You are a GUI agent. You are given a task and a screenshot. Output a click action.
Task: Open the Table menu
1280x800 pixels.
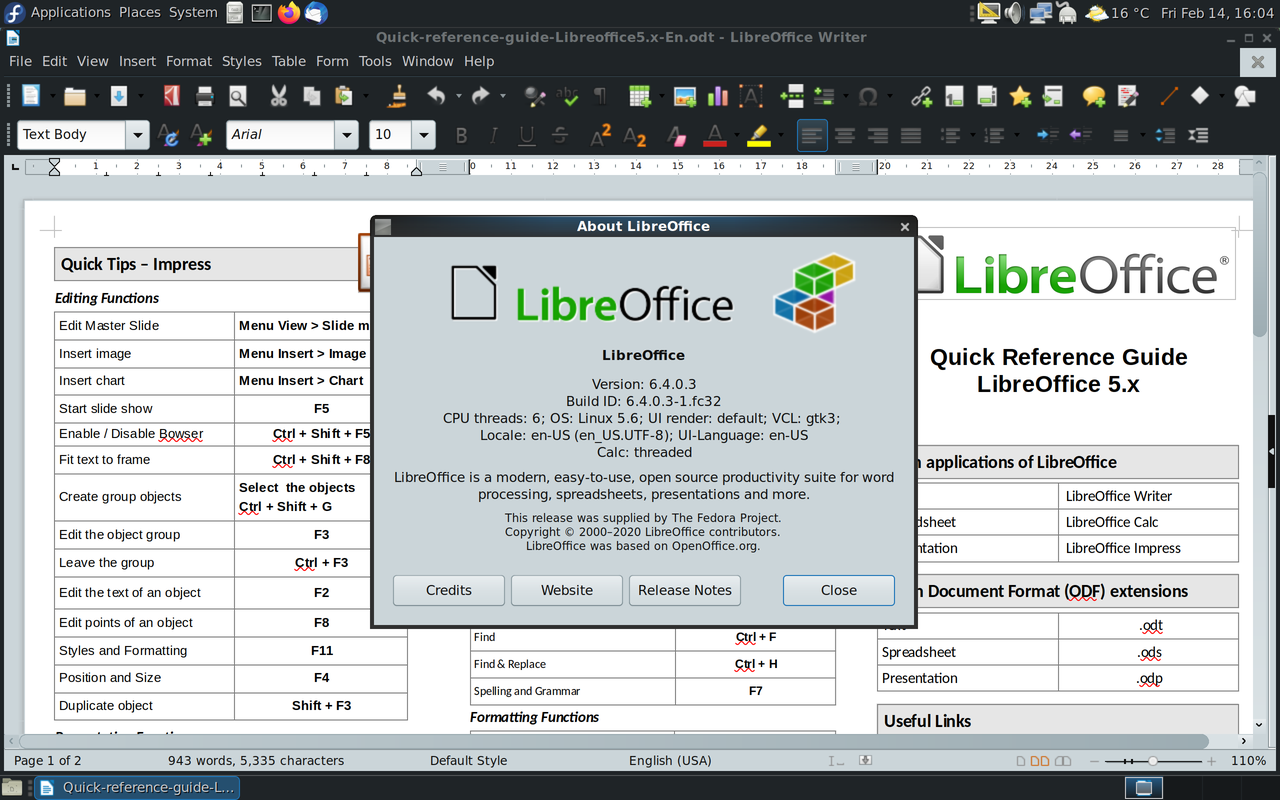(289, 61)
